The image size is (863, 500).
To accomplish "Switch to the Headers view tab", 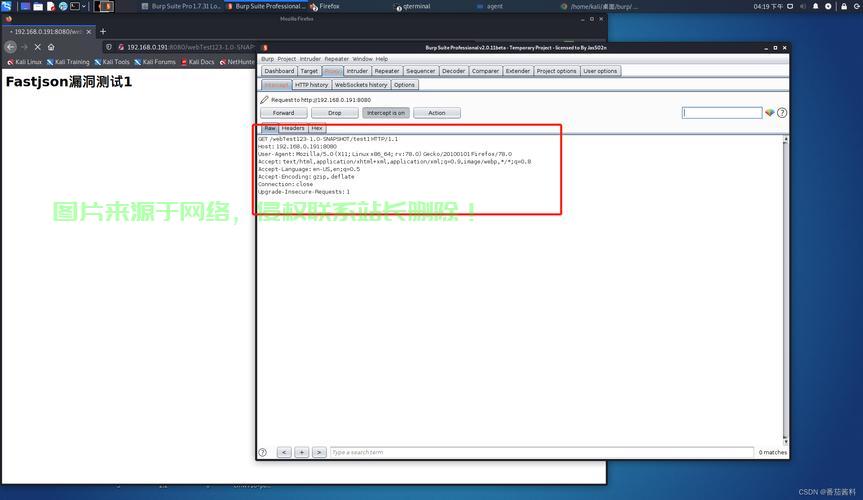I will coord(293,128).
